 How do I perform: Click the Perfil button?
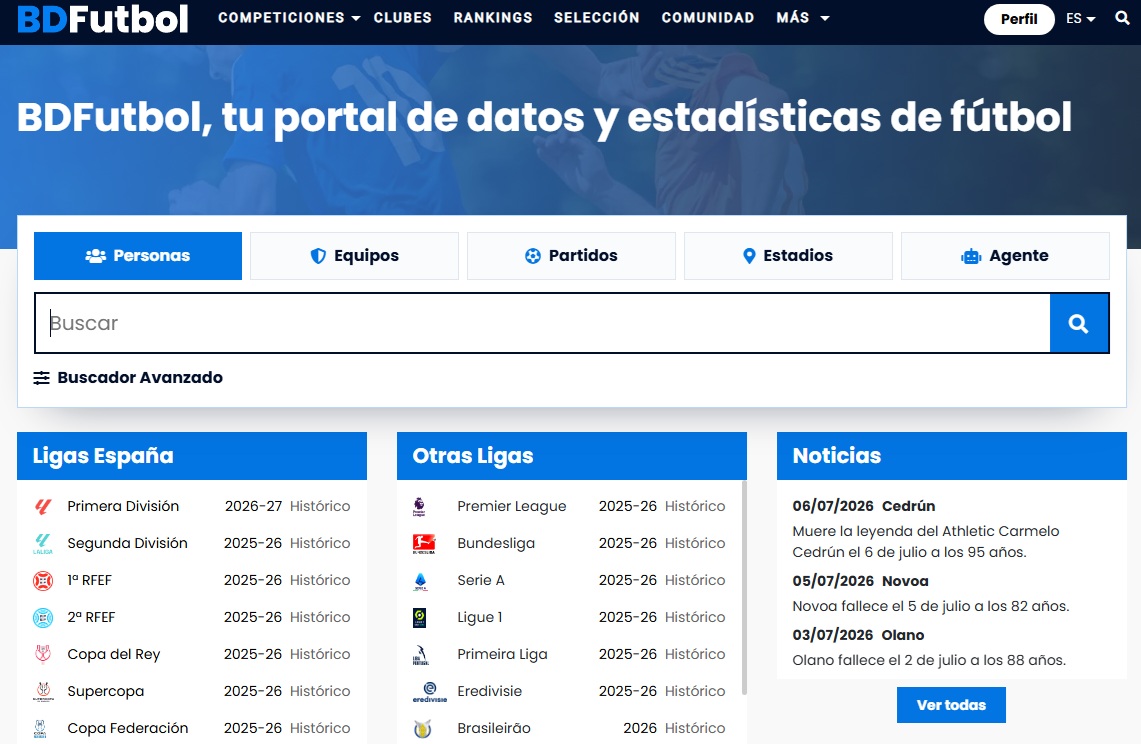pos(1019,19)
